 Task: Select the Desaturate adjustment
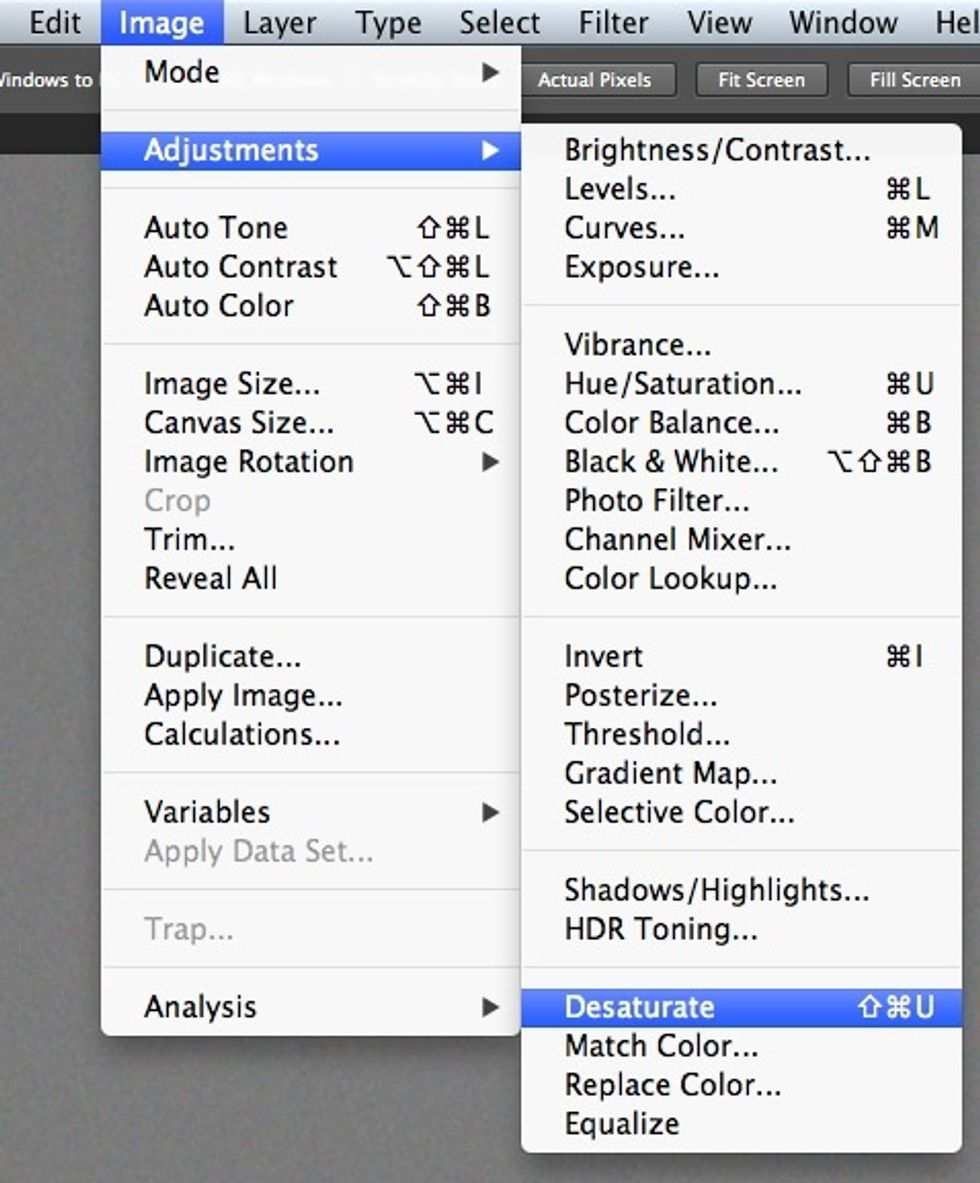click(628, 1007)
